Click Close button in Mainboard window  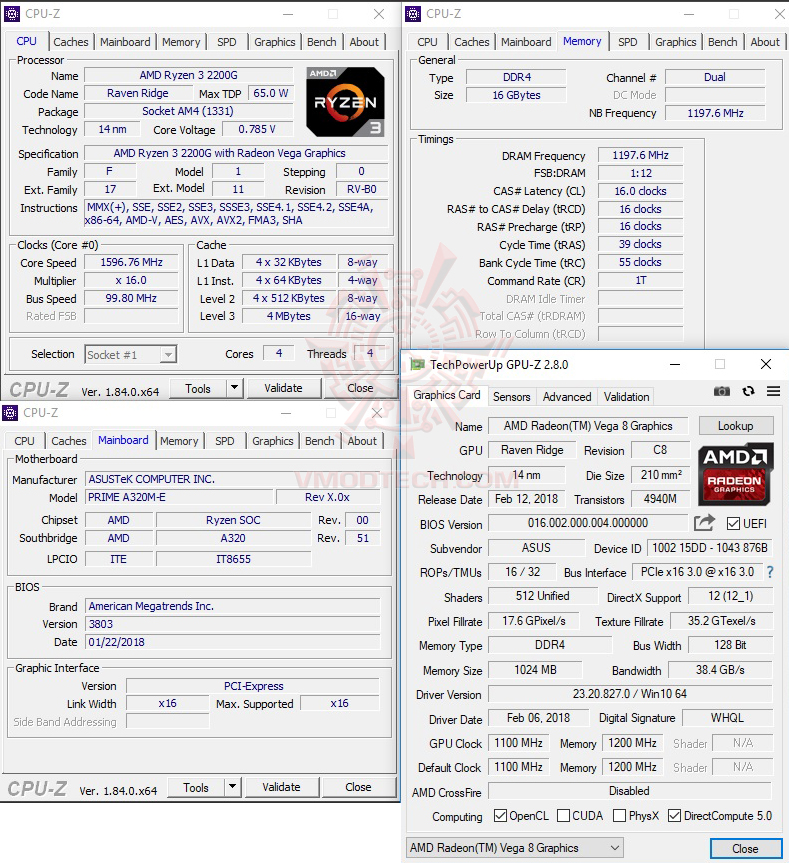coord(358,787)
